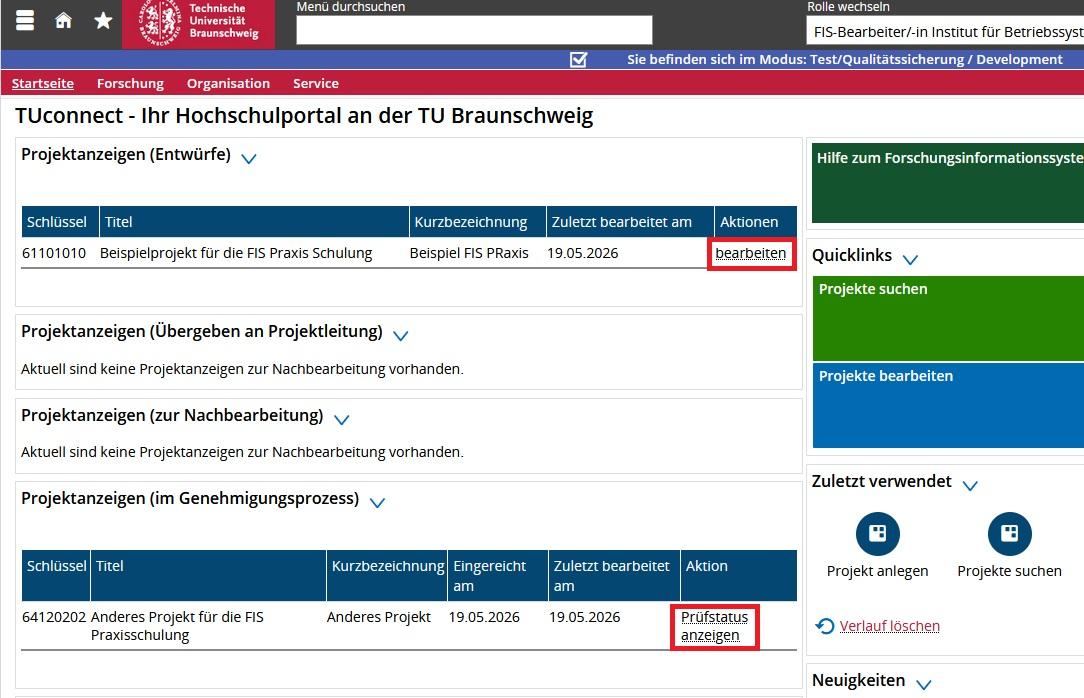Collapse im Genehmigungsprozess section
Screen dimensions: 1084x698
377,502
